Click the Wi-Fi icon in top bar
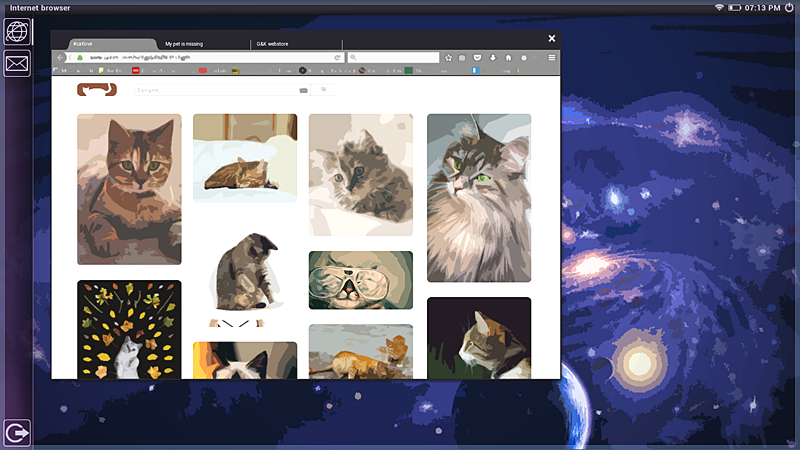 click(x=719, y=8)
